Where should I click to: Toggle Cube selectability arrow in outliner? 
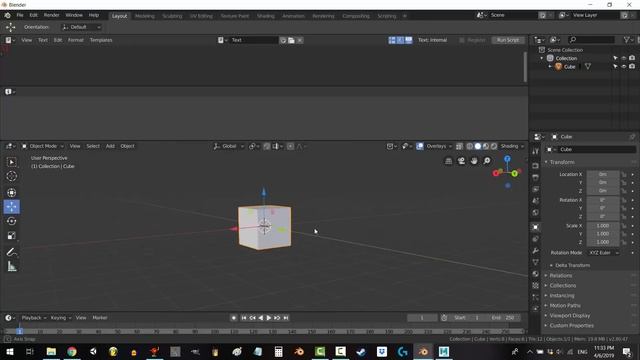tap(615, 67)
